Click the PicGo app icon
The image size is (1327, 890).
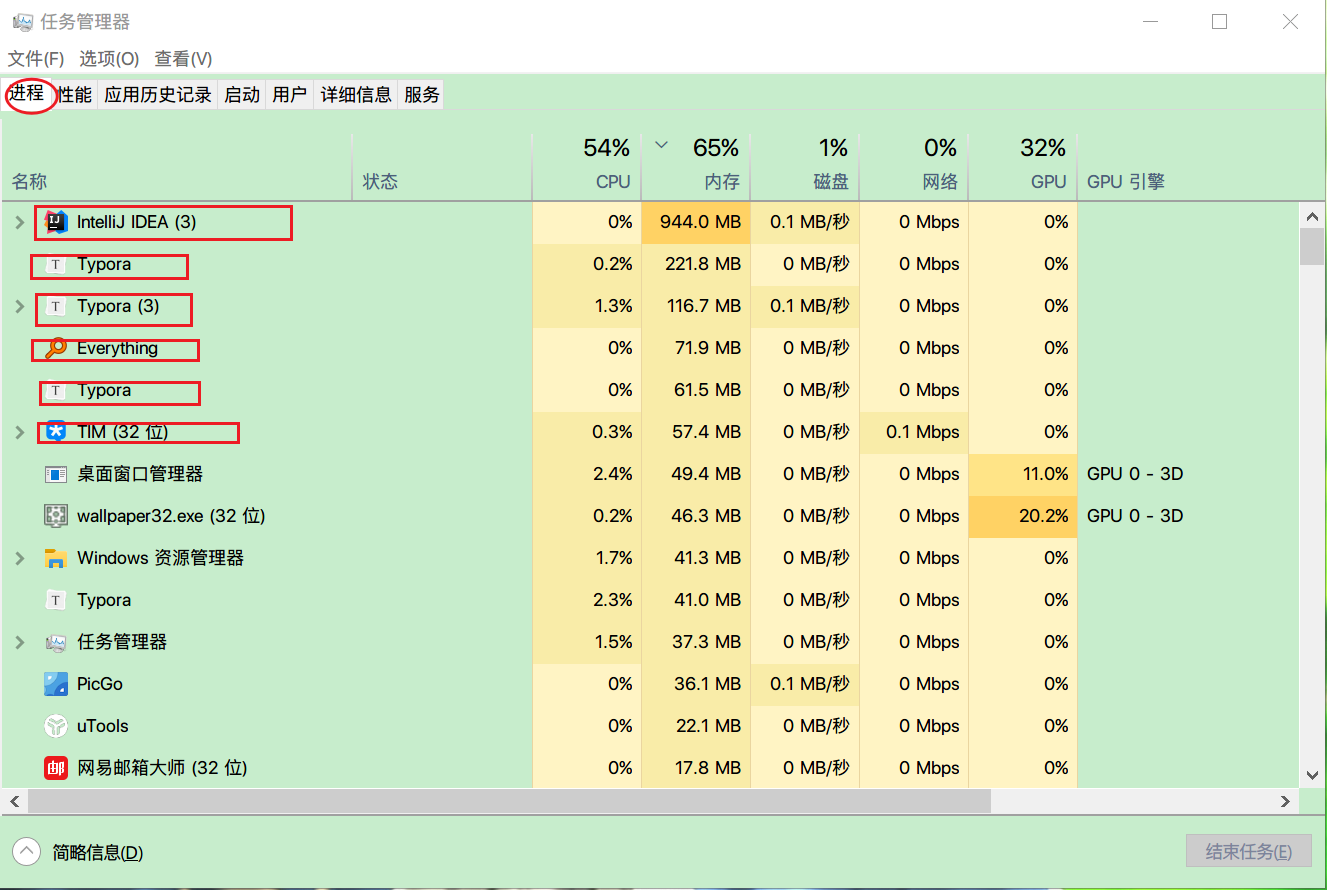[x=56, y=684]
